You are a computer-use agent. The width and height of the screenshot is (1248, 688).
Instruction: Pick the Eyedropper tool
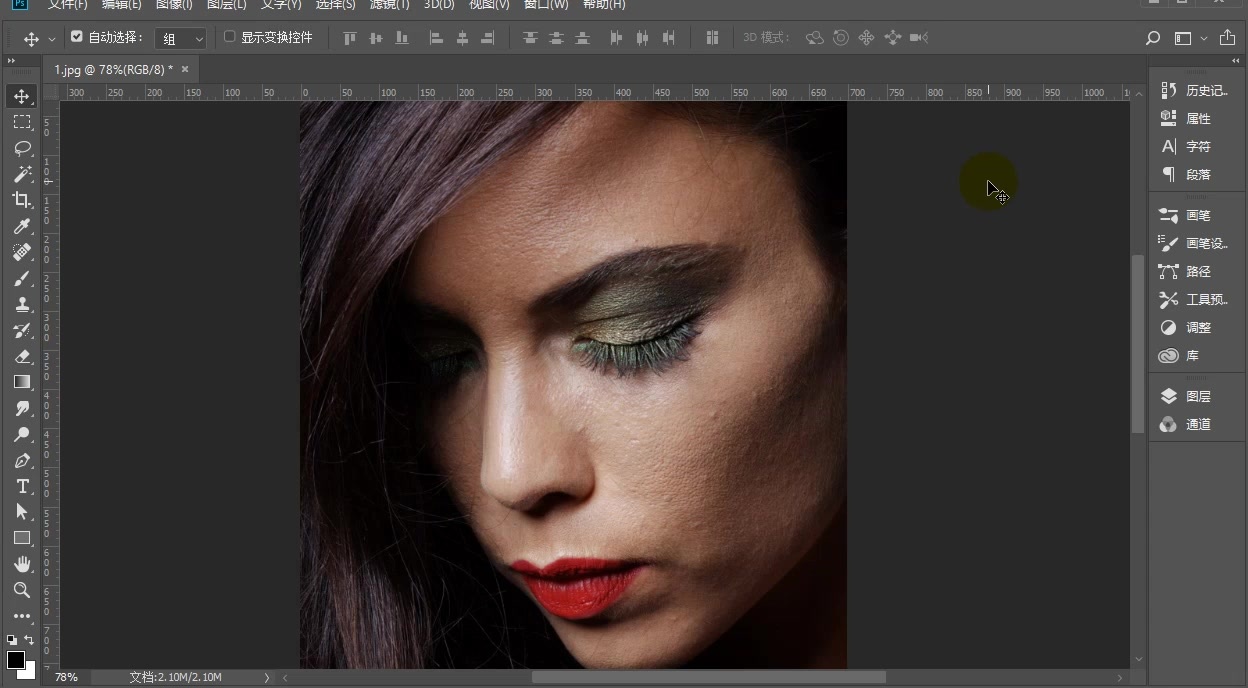click(22, 226)
